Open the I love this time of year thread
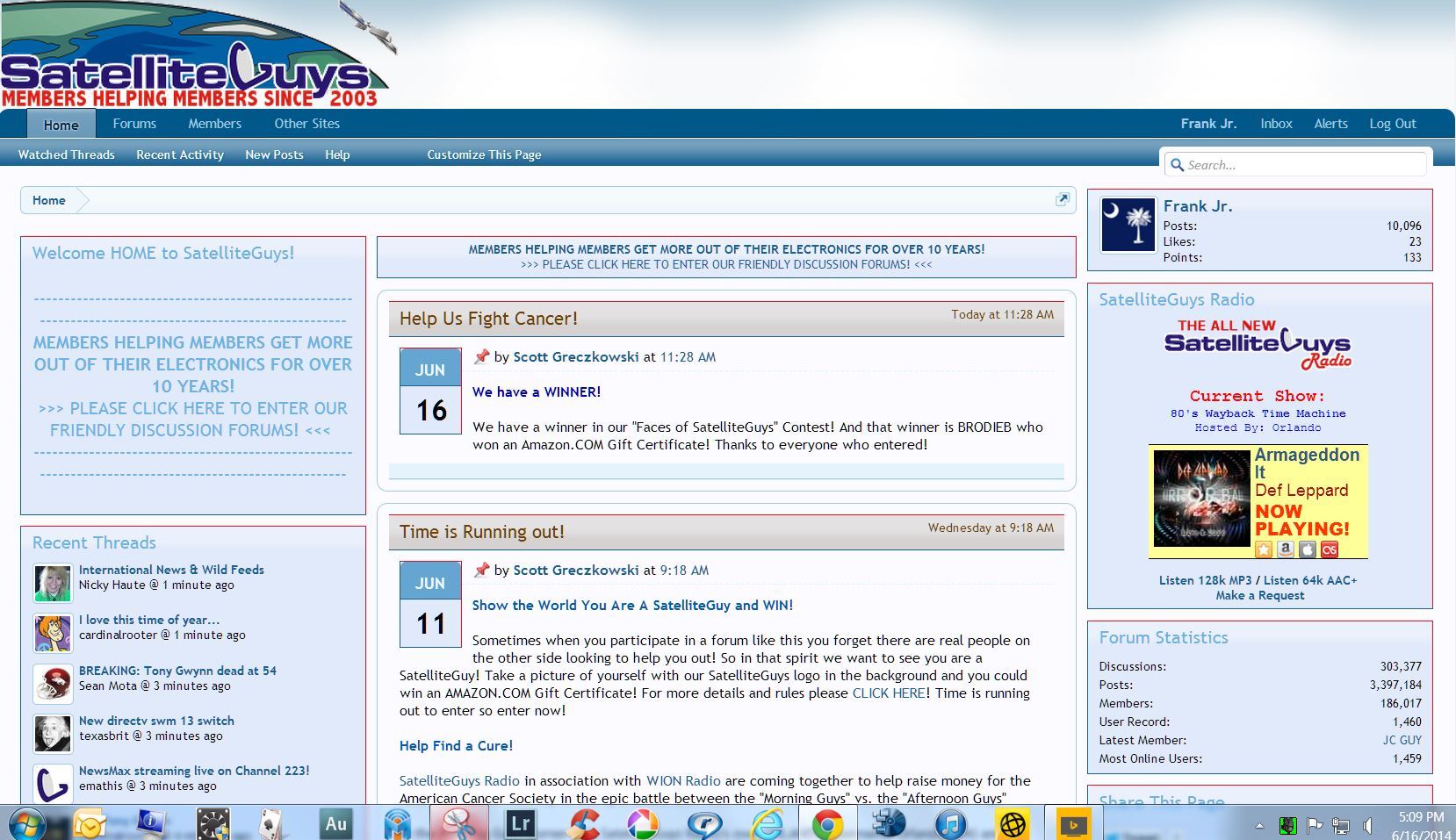 [149, 620]
